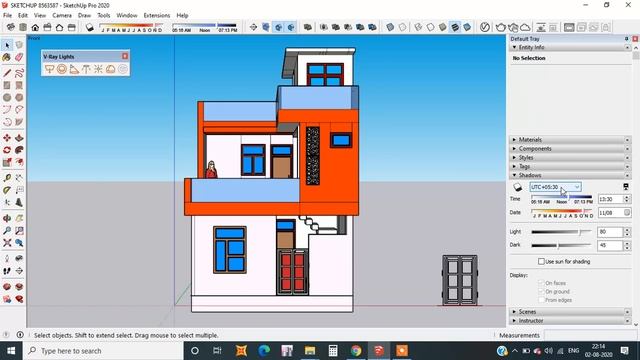The height and width of the screenshot is (360, 640).
Task: Open the Window menu
Action: click(127, 16)
